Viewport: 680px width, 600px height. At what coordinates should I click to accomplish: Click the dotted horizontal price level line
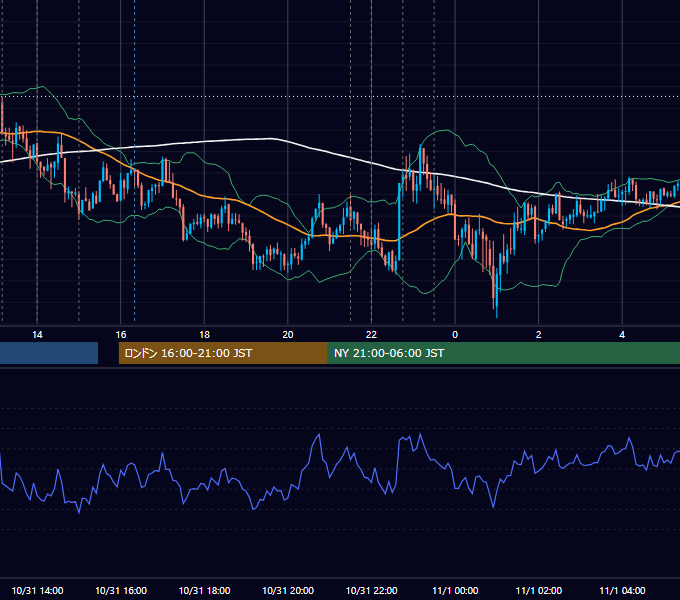tap(340, 96)
